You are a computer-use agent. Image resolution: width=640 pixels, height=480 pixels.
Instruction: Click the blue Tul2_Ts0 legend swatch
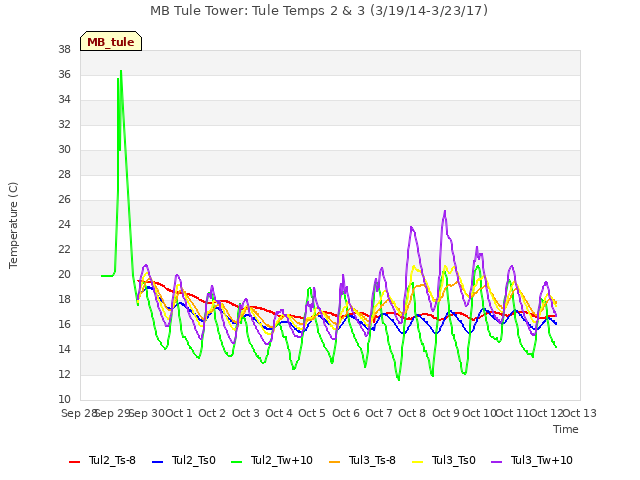pos(158,462)
